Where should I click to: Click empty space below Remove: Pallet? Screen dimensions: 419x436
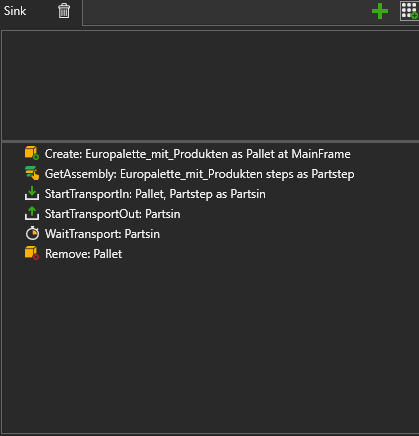210,347
